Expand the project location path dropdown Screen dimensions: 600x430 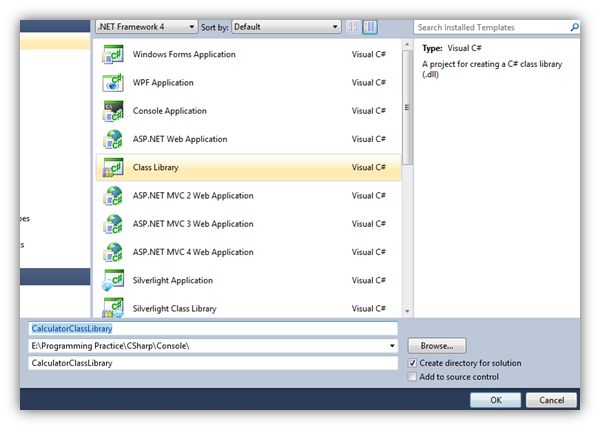(392, 346)
